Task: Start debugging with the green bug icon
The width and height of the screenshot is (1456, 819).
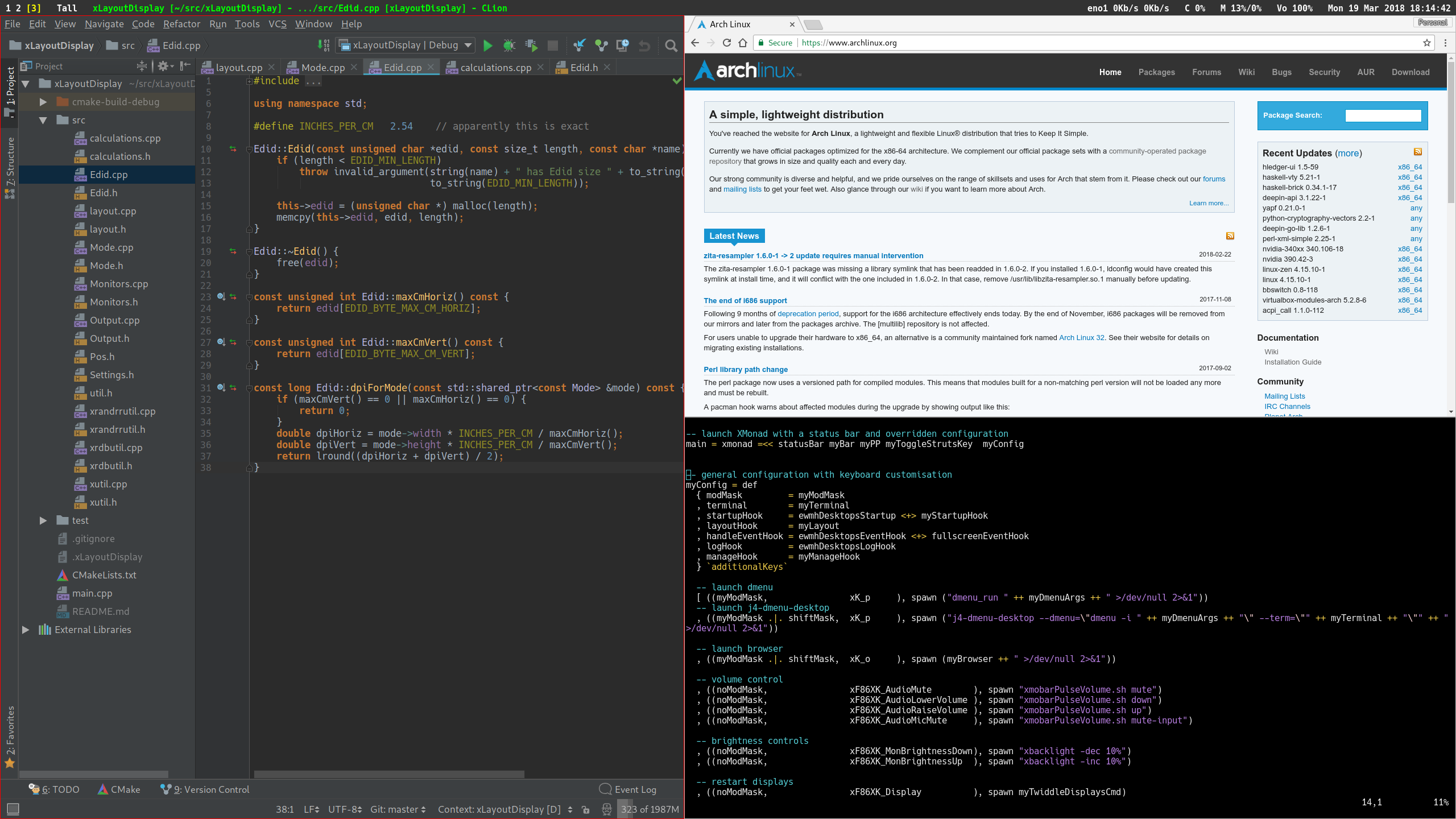Action: 509,45
